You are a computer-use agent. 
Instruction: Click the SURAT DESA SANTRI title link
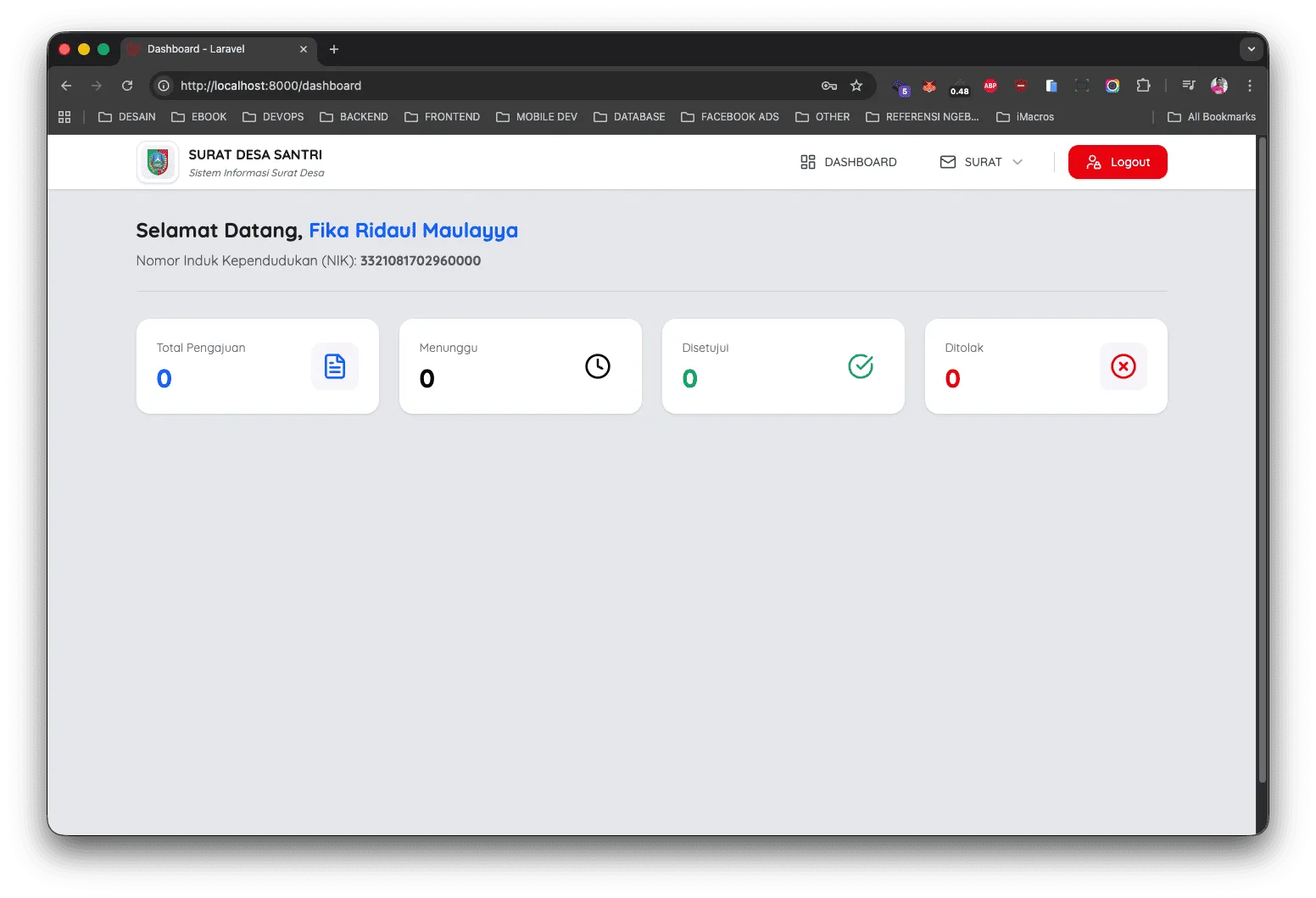click(x=255, y=154)
